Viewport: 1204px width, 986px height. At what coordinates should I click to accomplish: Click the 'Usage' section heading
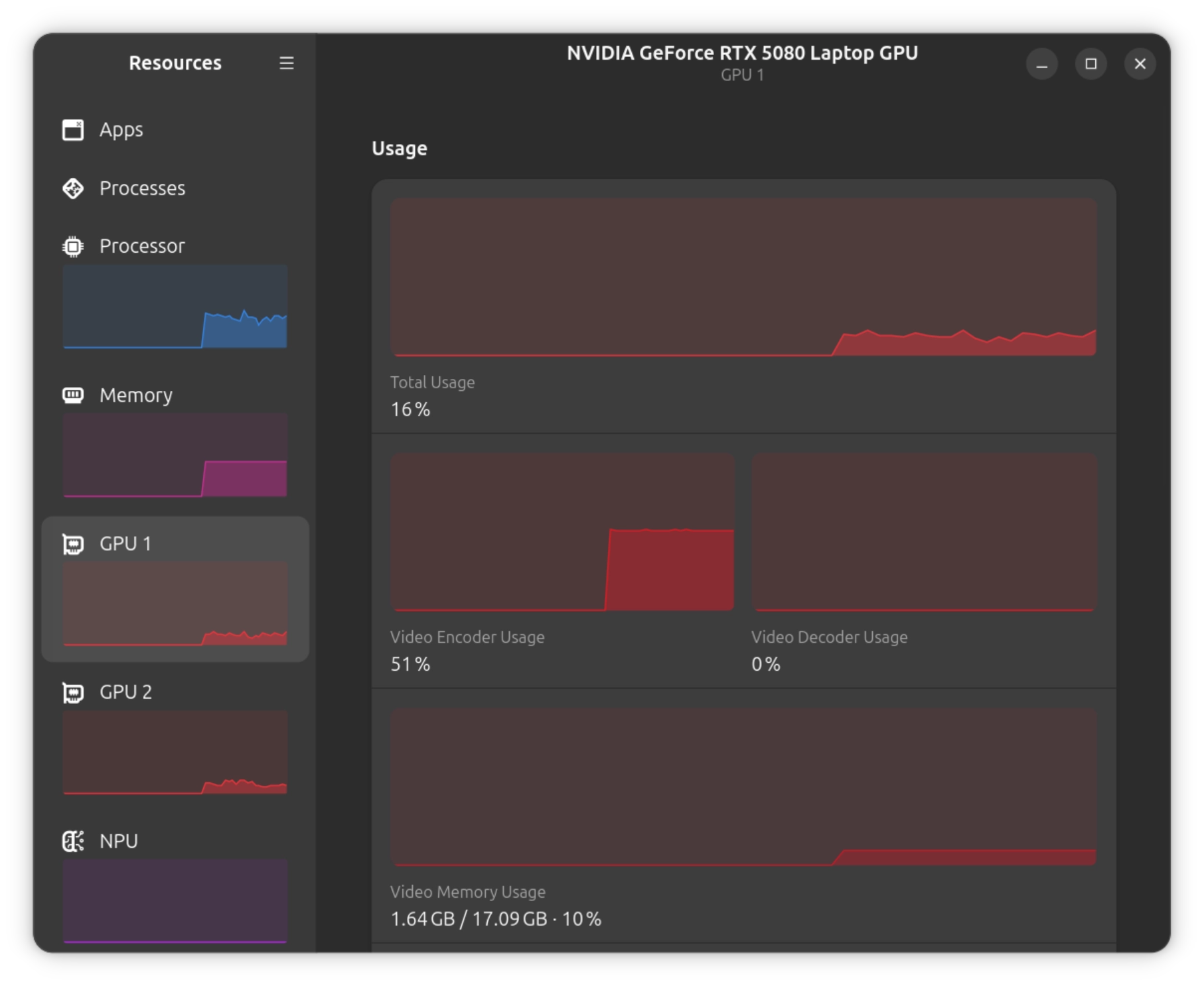[400, 149]
